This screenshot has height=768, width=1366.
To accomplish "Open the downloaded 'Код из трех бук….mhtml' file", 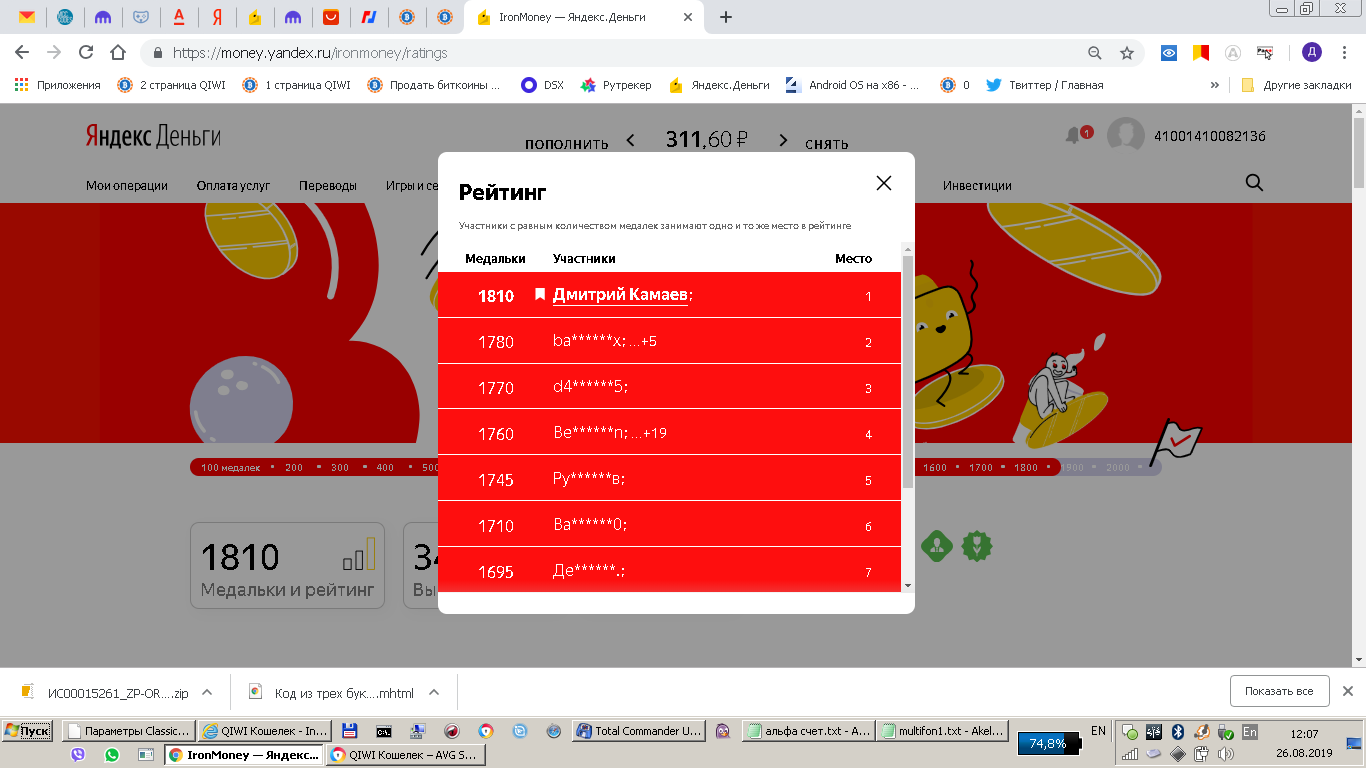I will 332,692.
